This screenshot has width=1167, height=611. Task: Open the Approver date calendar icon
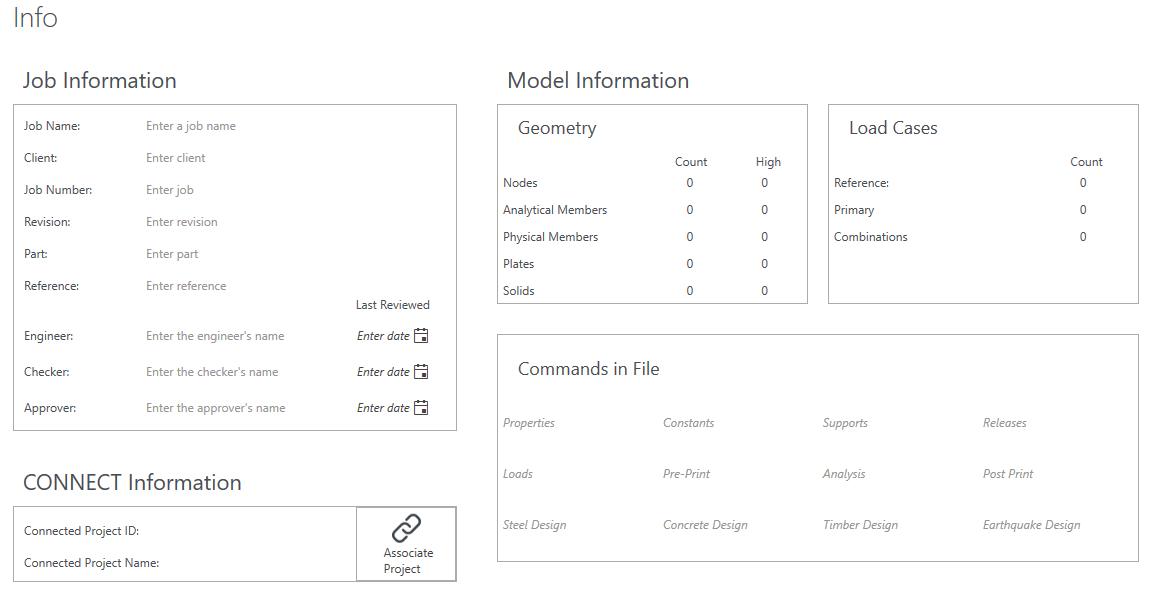[x=421, y=407]
